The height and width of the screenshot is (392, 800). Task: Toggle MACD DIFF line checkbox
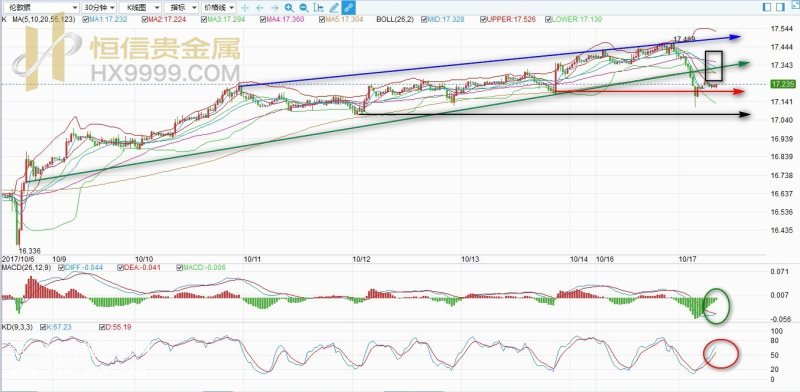coord(62,267)
